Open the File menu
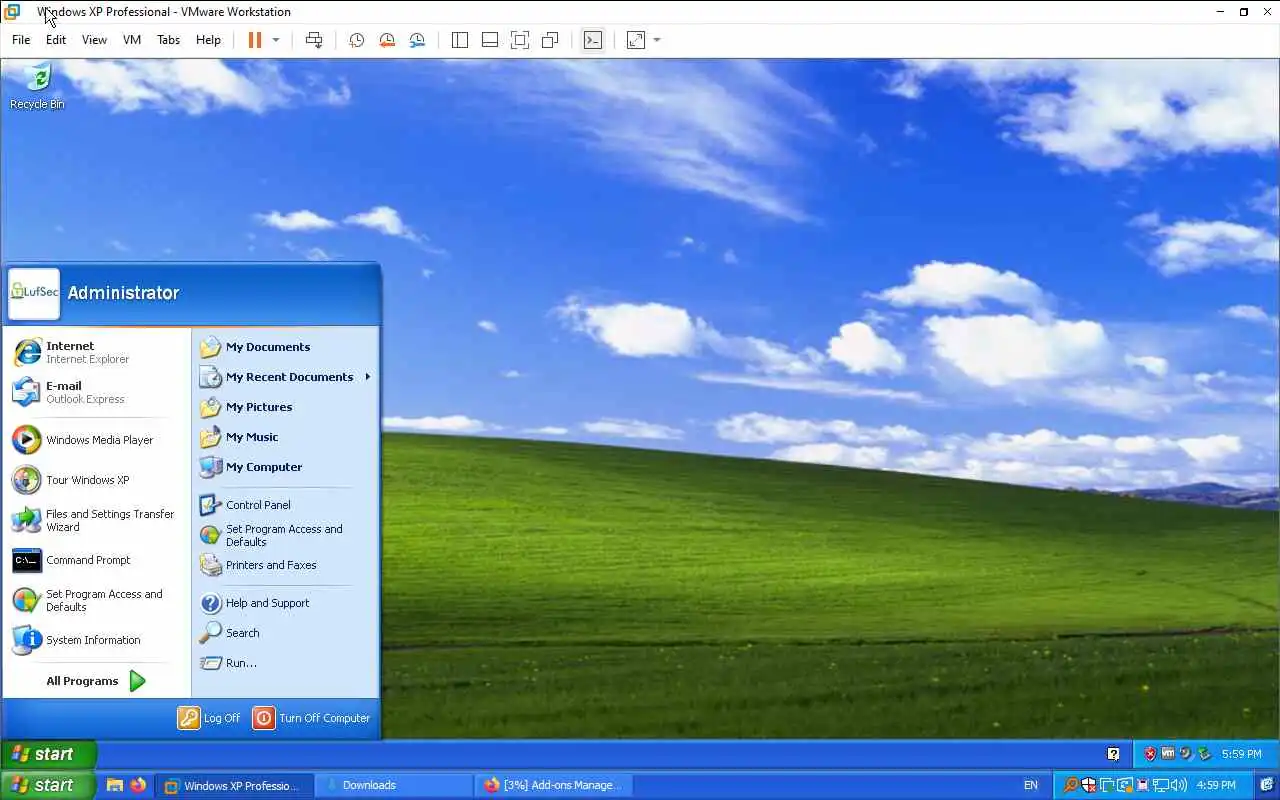 coord(21,40)
